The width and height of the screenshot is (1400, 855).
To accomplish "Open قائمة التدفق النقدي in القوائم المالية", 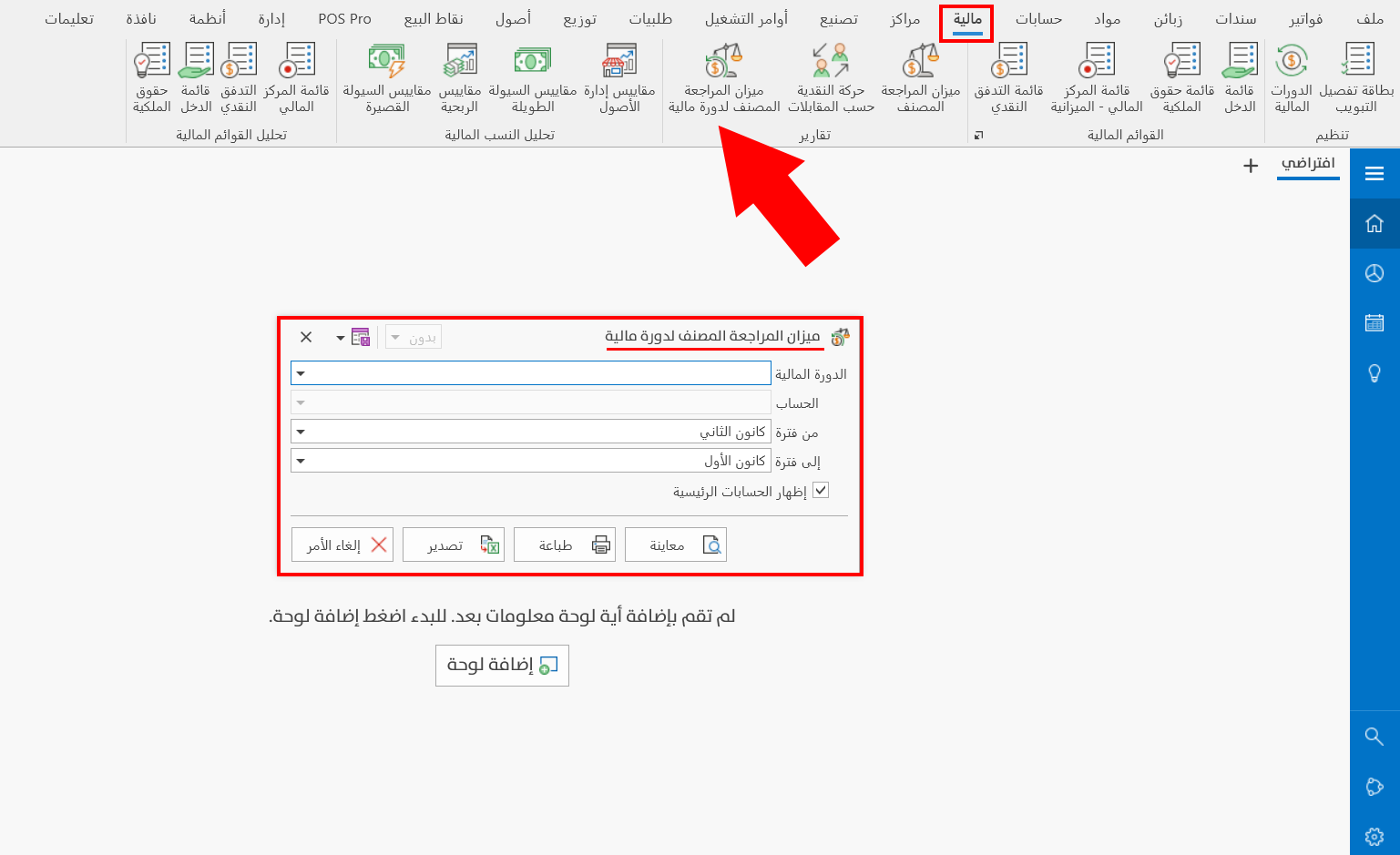I will coord(1008,79).
